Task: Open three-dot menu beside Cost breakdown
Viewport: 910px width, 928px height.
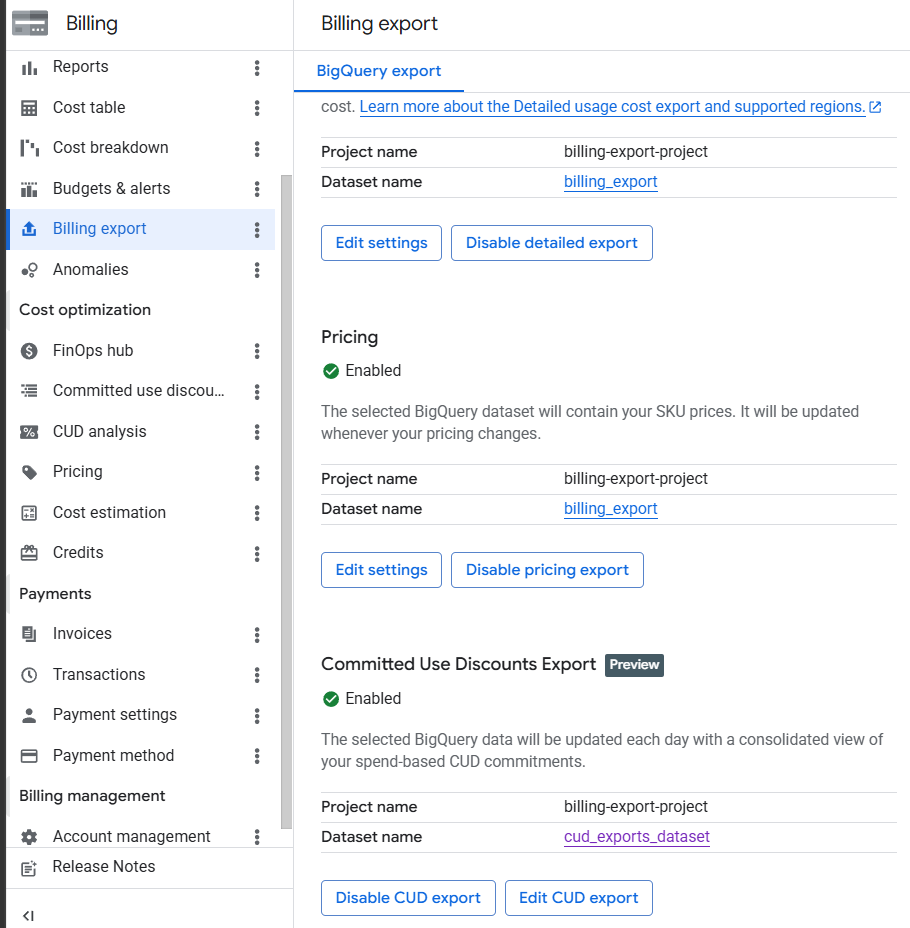Action: [257, 149]
